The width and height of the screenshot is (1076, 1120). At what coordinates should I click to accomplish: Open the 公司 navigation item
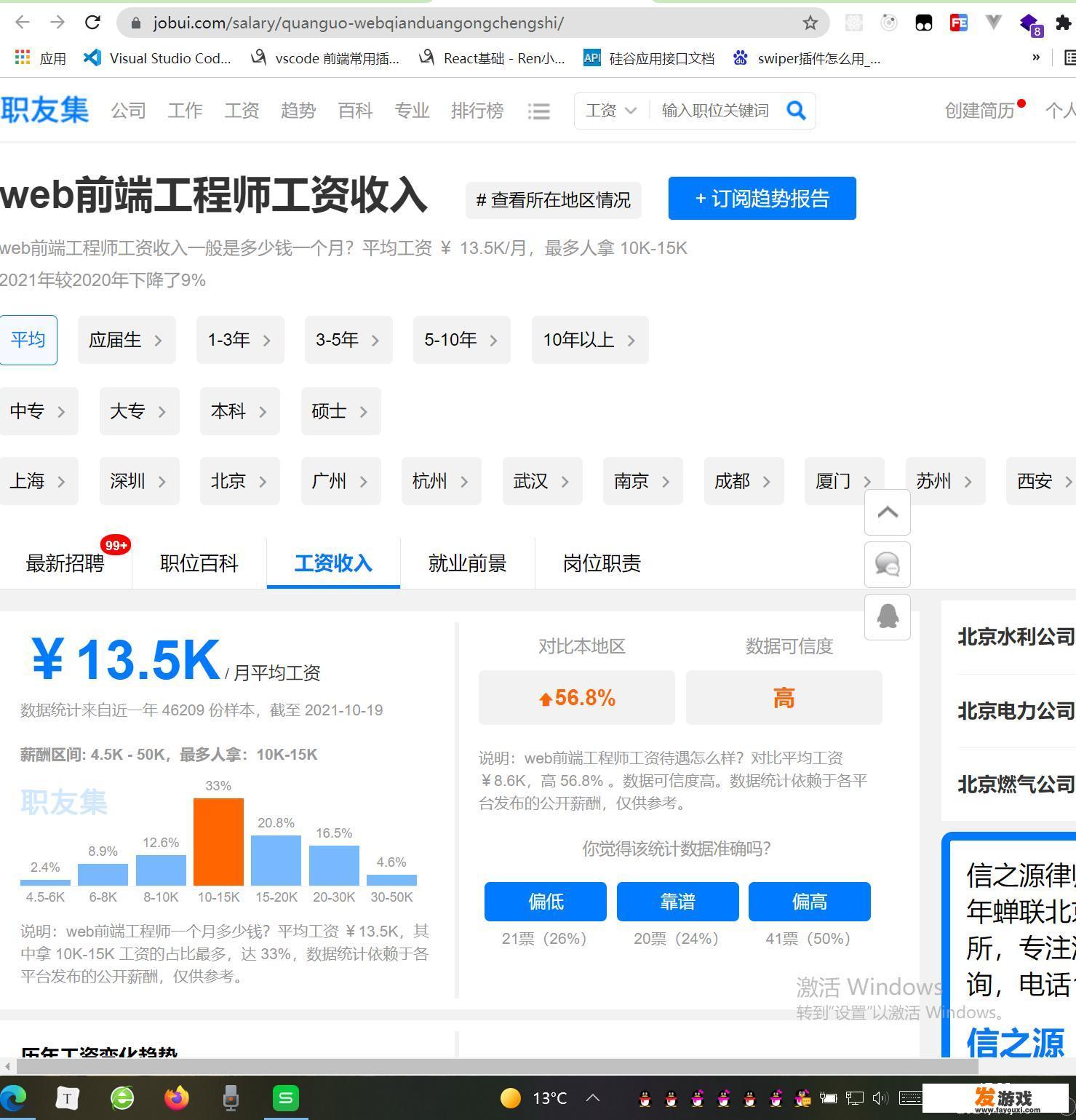(129, 111)
